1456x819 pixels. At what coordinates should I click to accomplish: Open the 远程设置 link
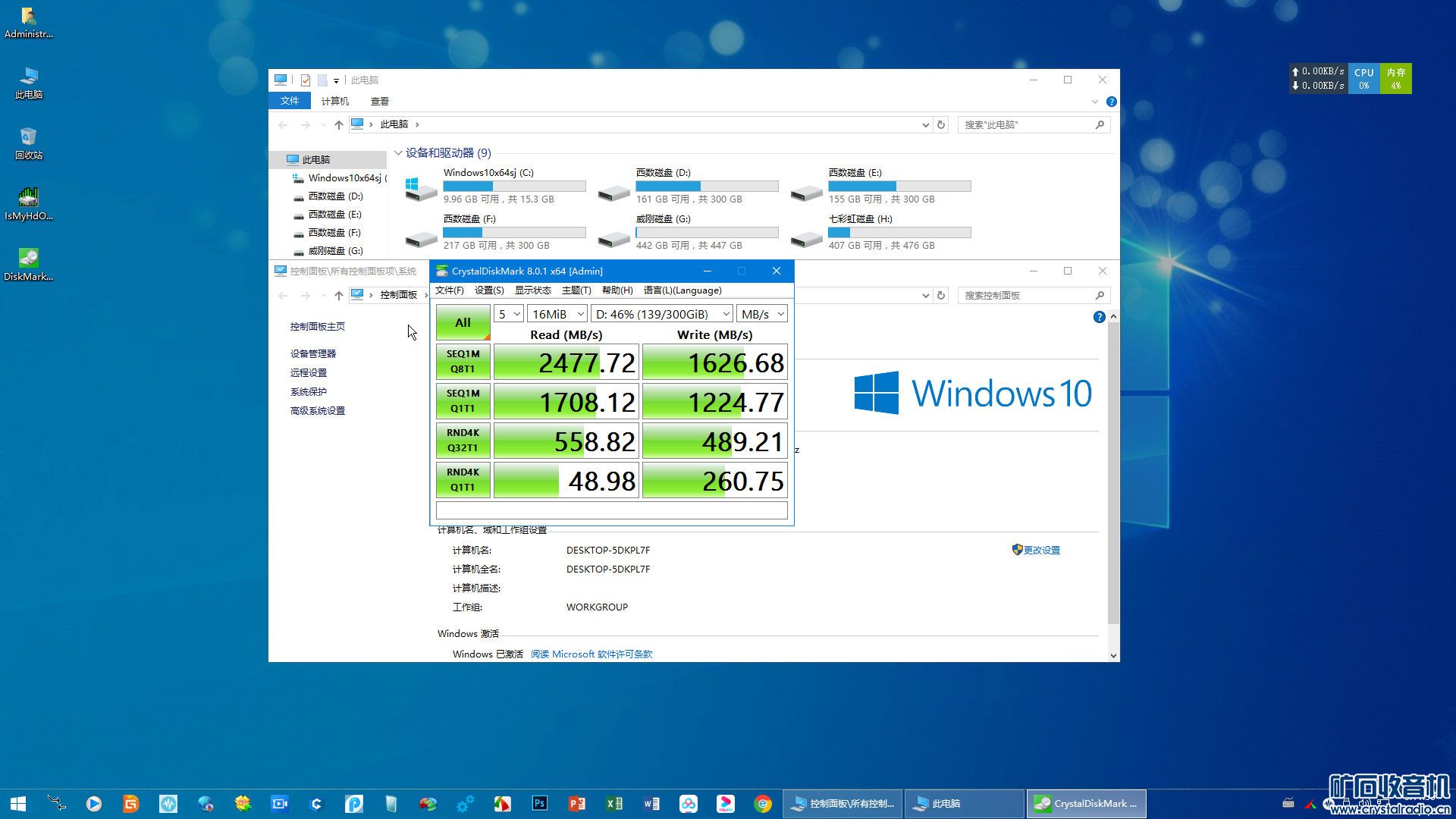point(308,372)
